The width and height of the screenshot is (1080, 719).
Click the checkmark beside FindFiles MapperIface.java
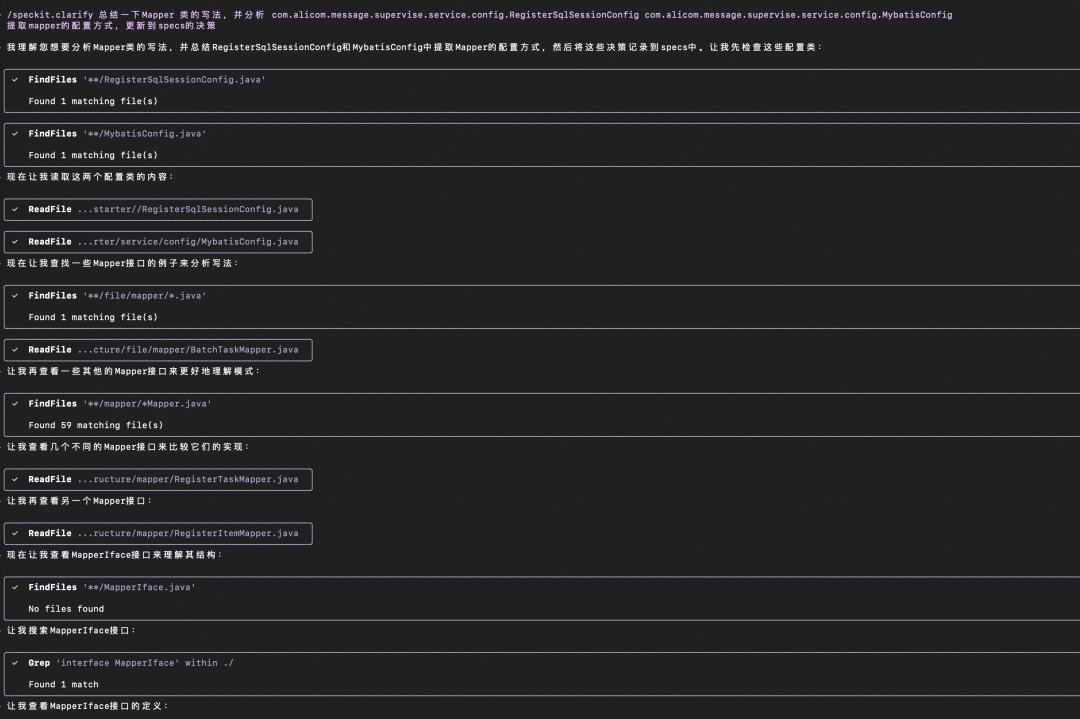(x=15, y=587)
